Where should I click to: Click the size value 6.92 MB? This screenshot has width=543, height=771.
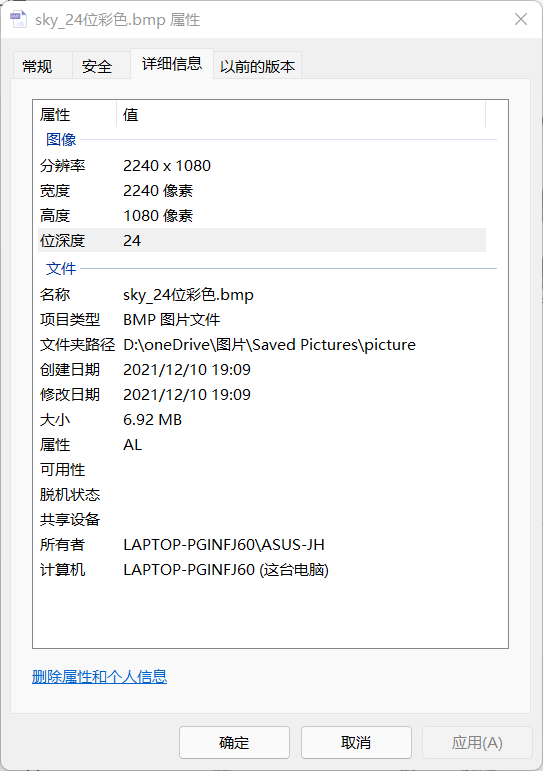click(x=152, y=420)
